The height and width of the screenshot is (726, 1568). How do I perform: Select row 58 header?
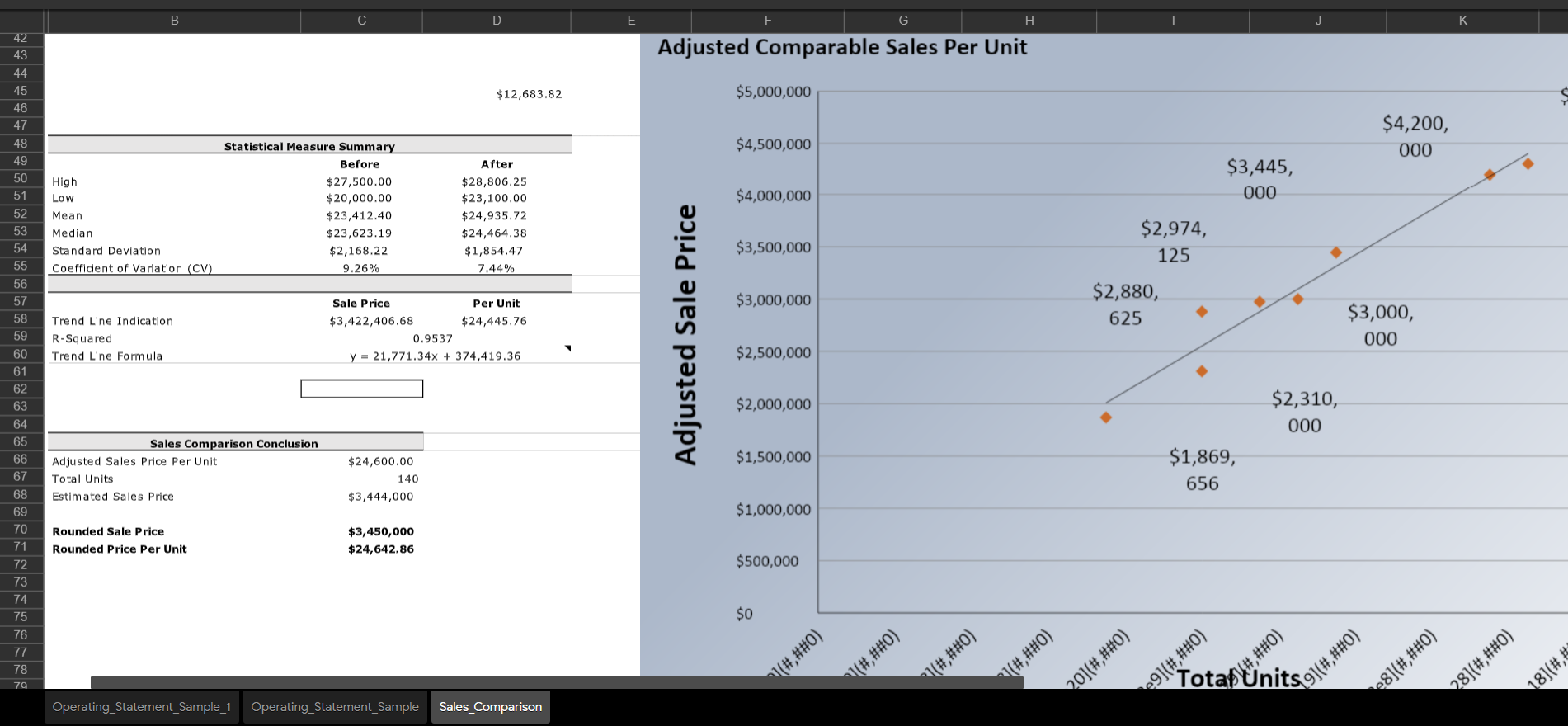pyautogui.click(x=21, y=318)
